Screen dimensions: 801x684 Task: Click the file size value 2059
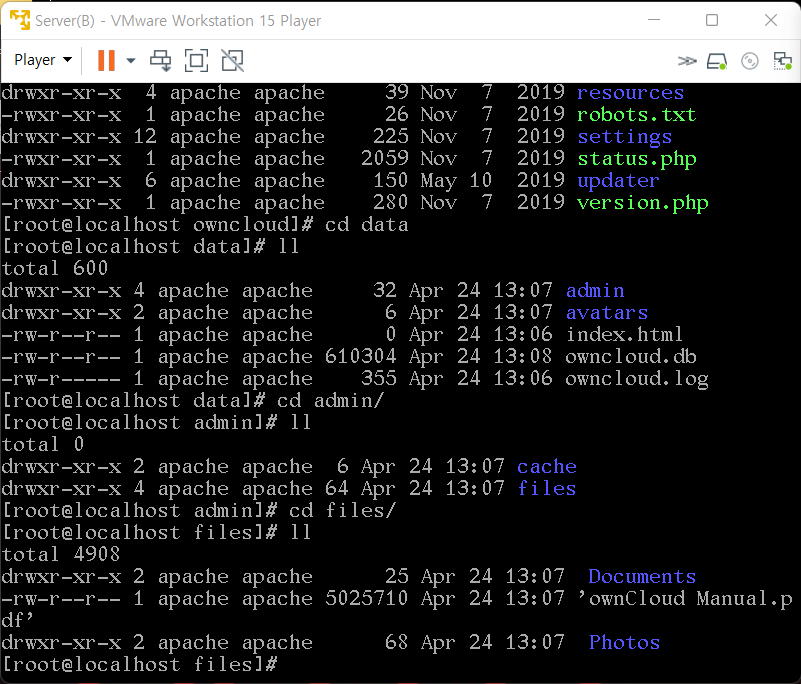pyautogui.click(x=384, y=159)
